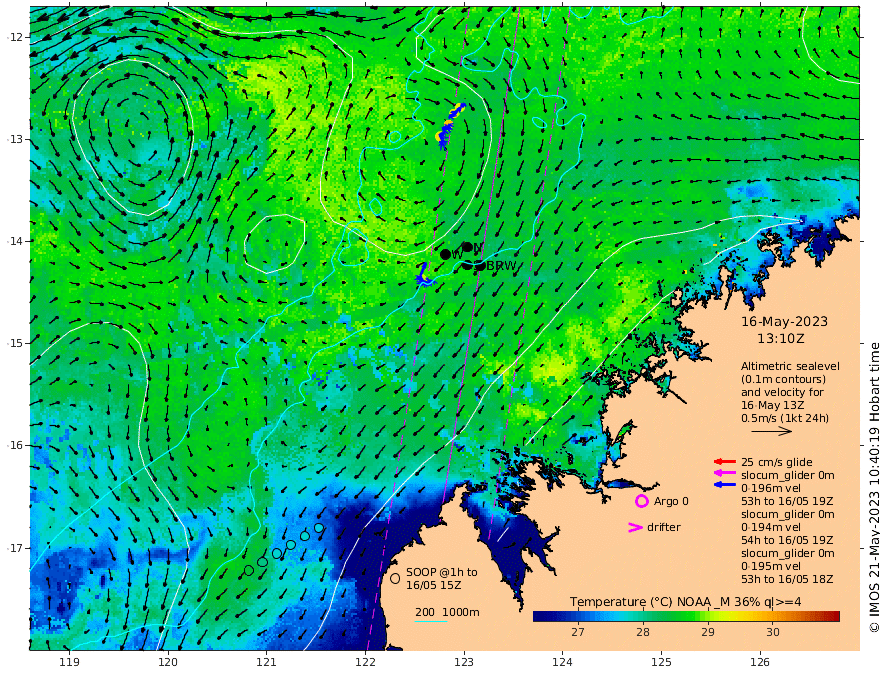
Task: Click the Temperature (°C) NOAA_M colorbar title
Action: tap(686, 602)
